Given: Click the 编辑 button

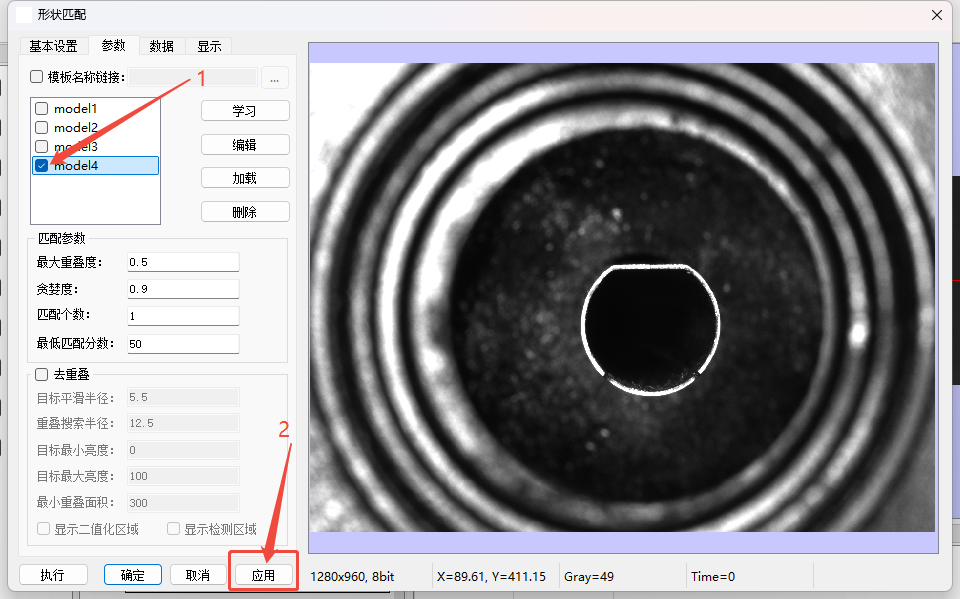Looking at the screenshot, I should pos(245,145).
